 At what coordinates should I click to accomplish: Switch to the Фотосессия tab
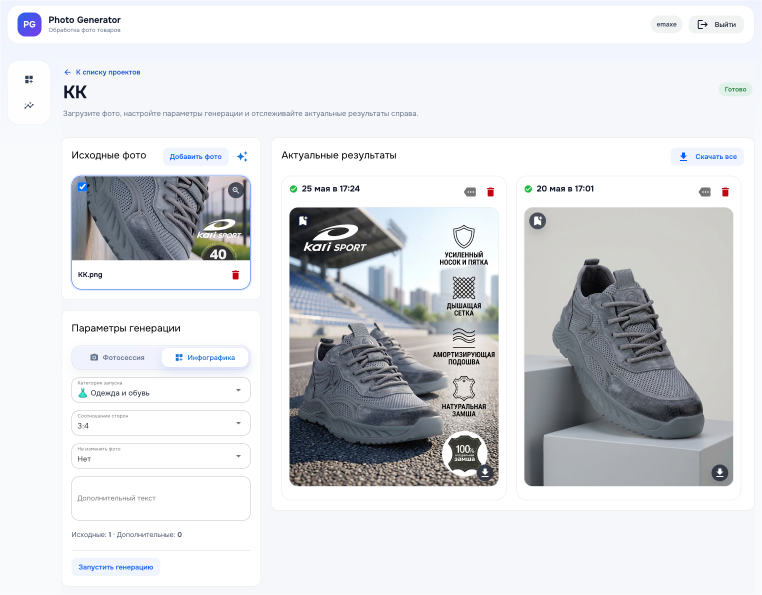tap(117, 357)
